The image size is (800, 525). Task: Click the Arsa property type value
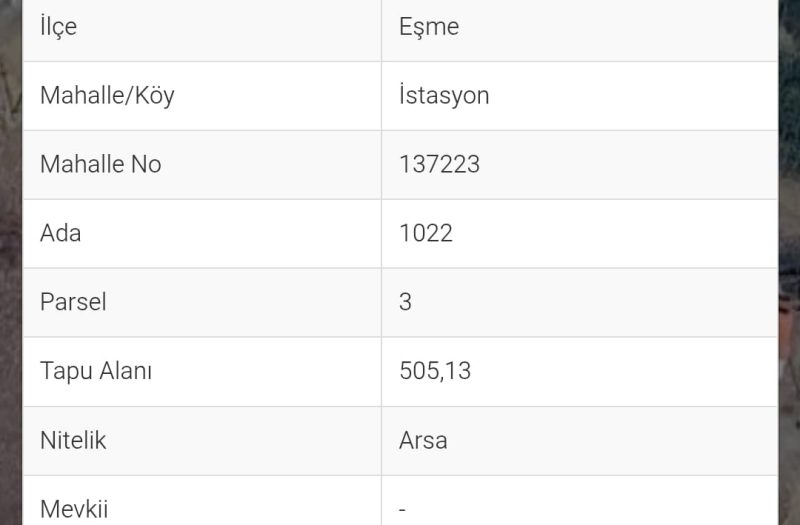423,440
